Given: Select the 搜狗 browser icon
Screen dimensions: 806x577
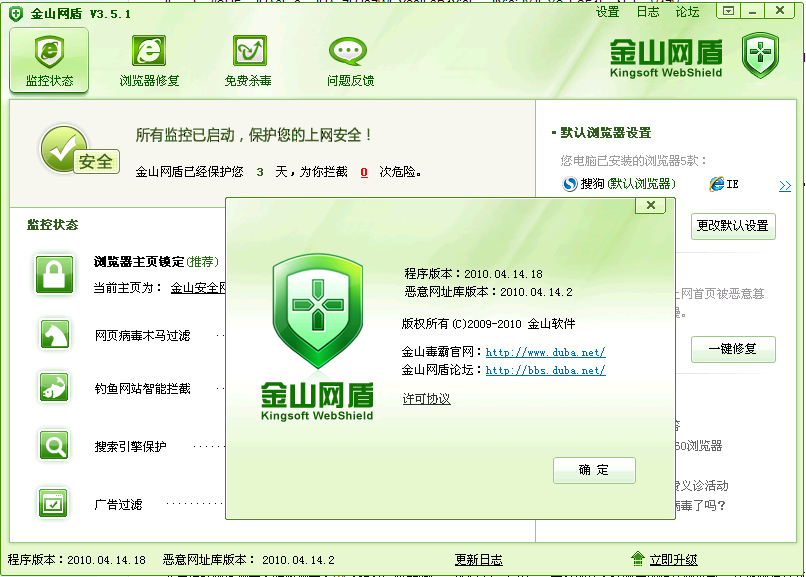Looking at the screenshot, I should (x=570, y=183).
